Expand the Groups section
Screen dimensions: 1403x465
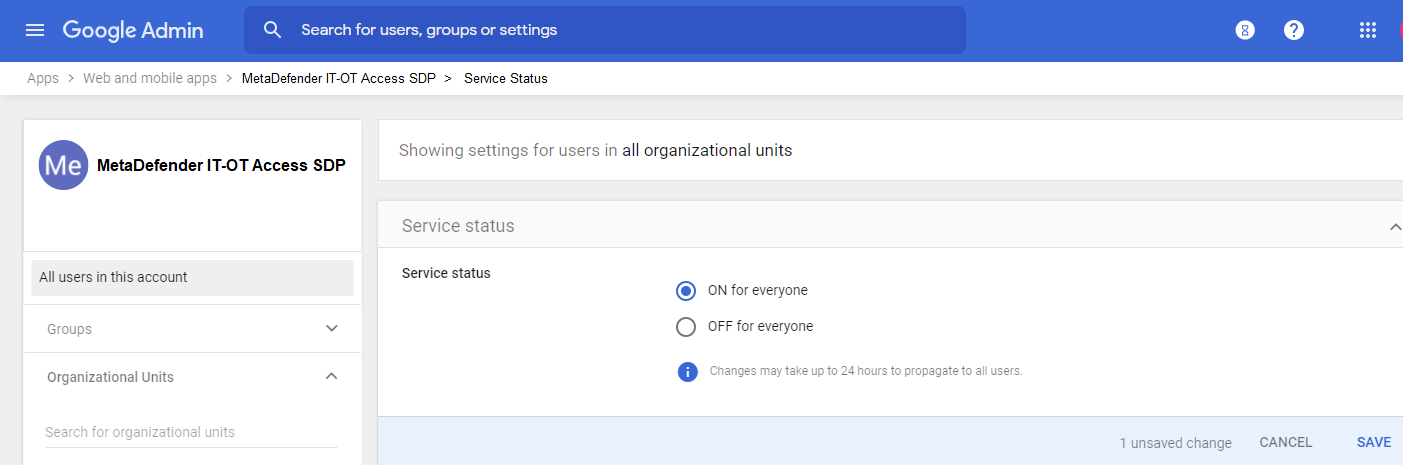(x=332, y=329)
